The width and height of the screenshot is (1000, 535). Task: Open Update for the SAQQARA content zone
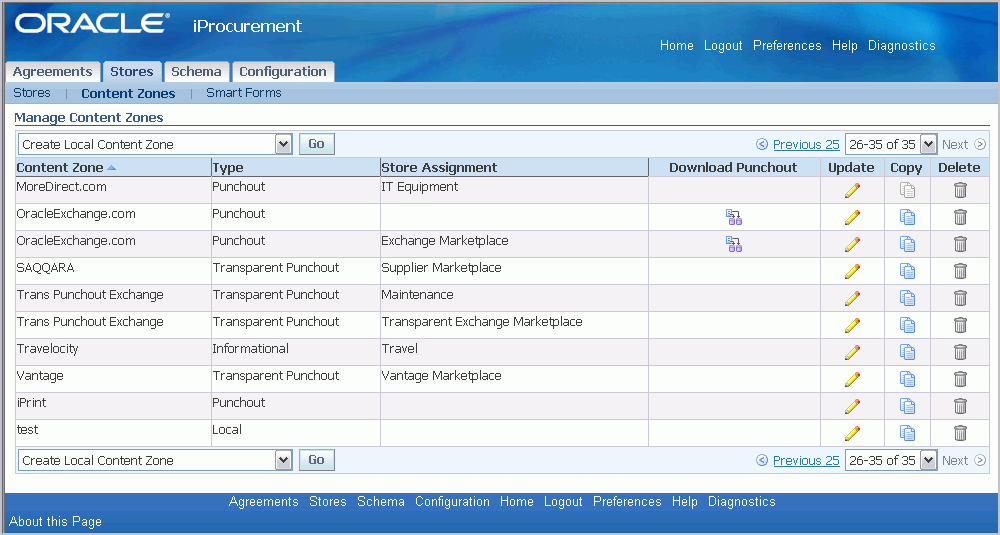coord(852,271)
